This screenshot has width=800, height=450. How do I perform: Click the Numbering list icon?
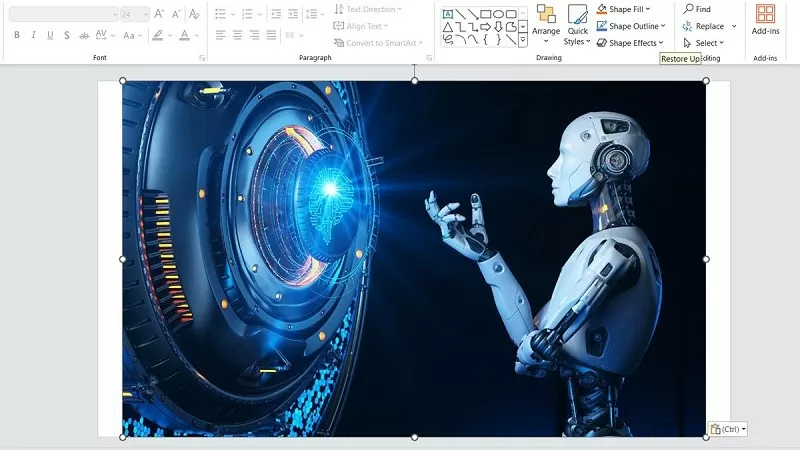click(247, 14)
